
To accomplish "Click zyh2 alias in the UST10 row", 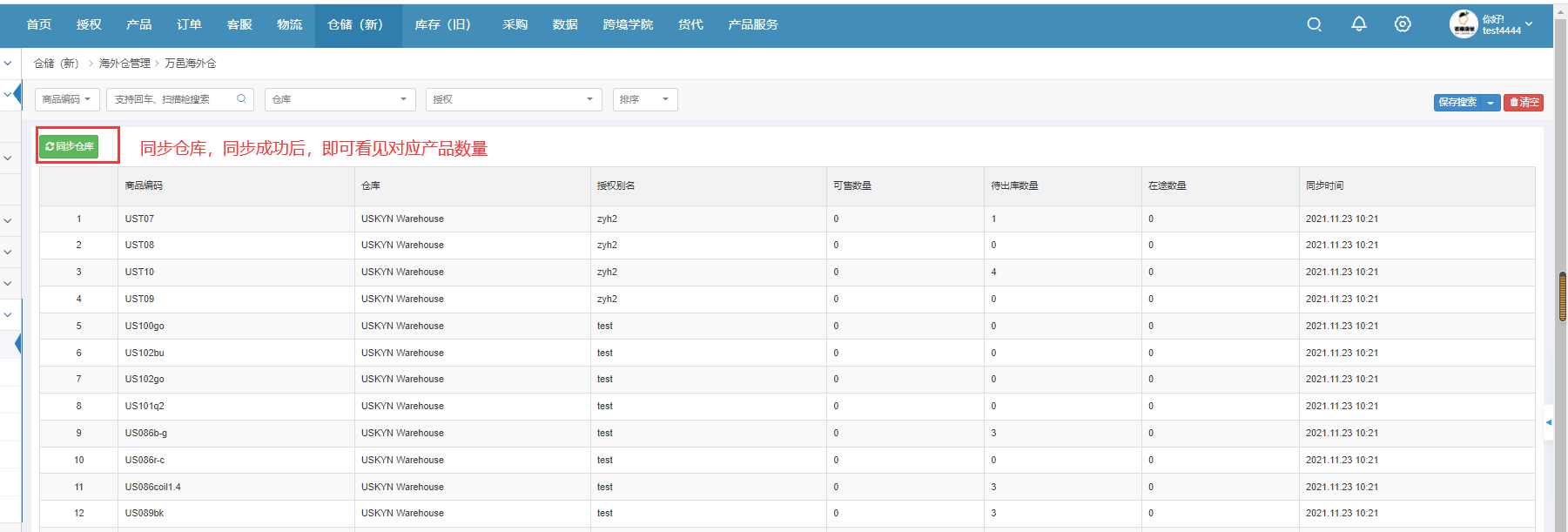I will point(607,272).
